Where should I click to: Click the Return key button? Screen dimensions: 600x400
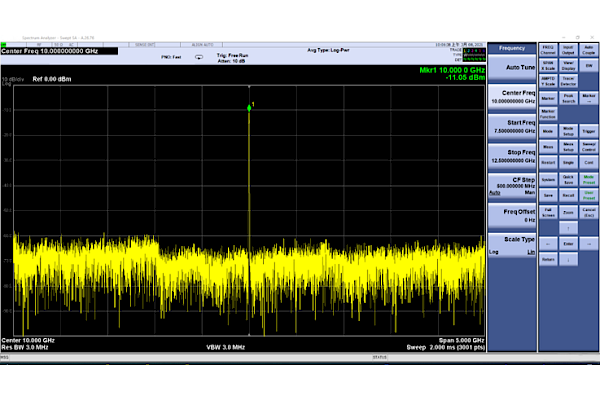[x=548, y=259]
